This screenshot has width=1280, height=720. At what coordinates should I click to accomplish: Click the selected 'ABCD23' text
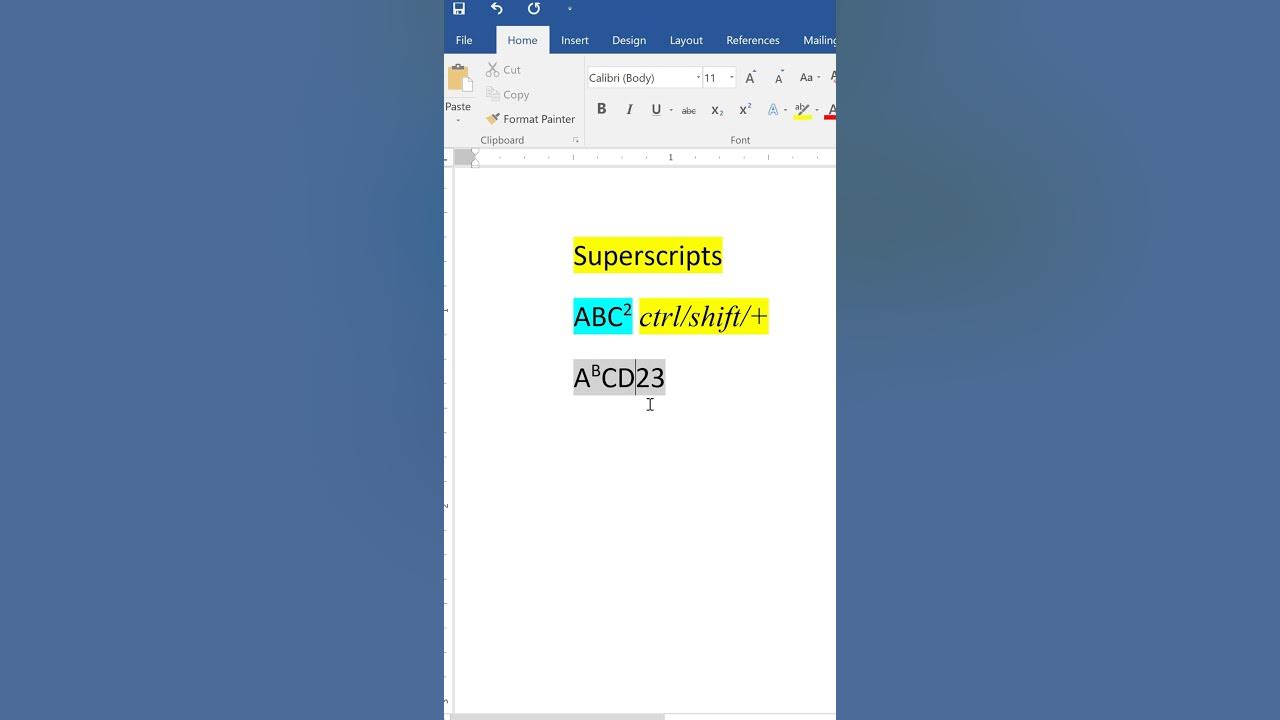(x=619, y=377)
